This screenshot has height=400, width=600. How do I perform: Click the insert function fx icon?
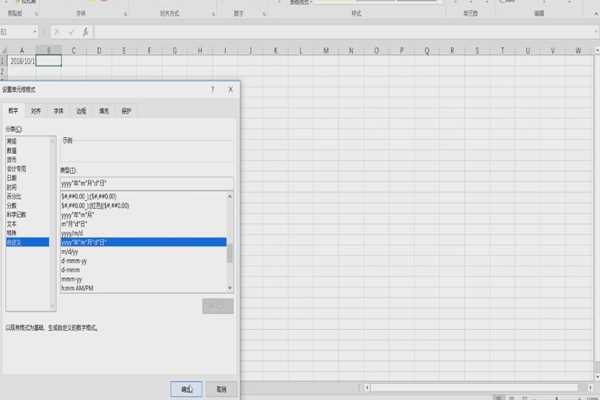86,32
